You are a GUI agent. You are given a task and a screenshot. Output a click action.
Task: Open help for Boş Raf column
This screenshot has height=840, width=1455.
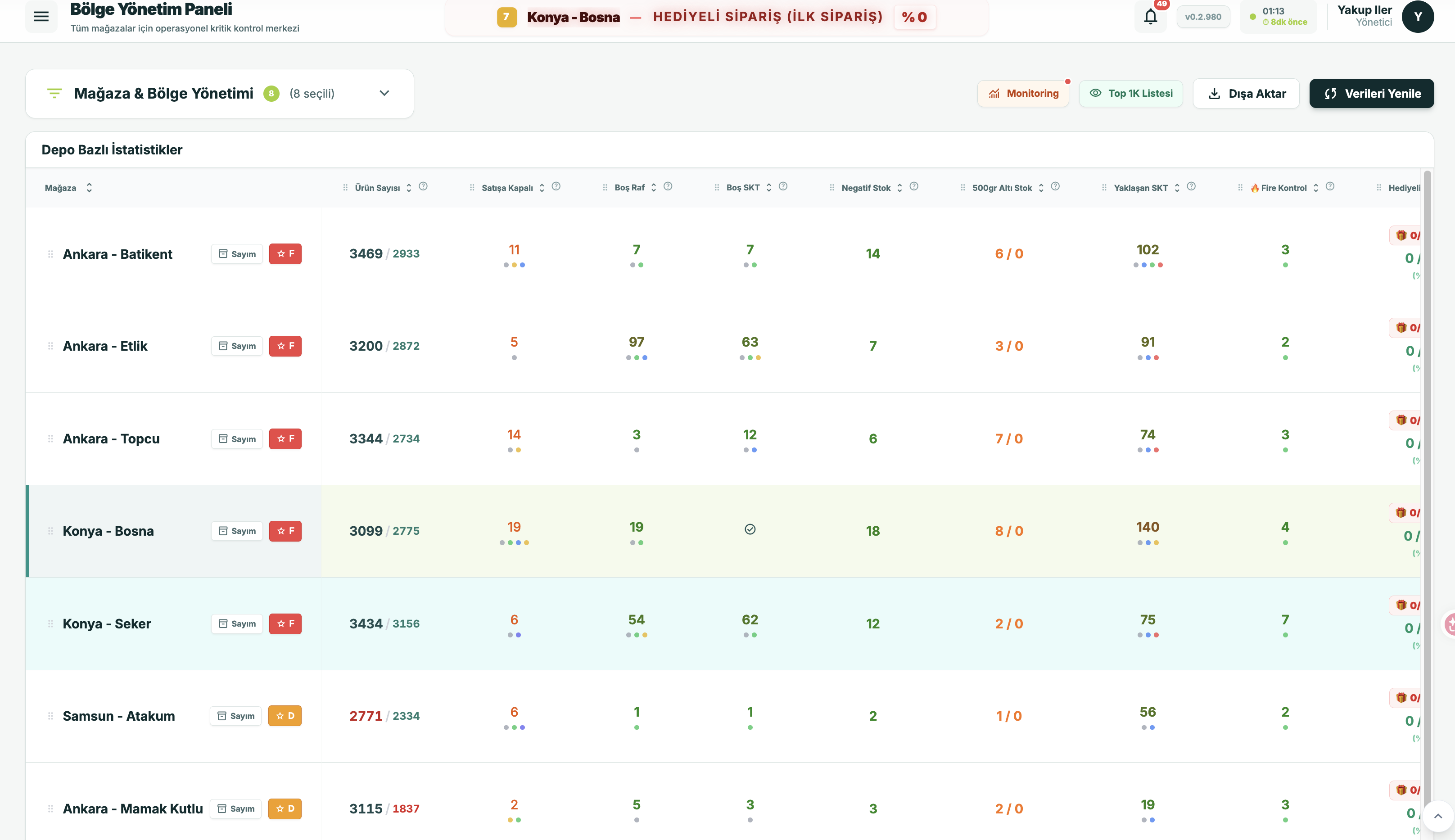coord(668,186)
